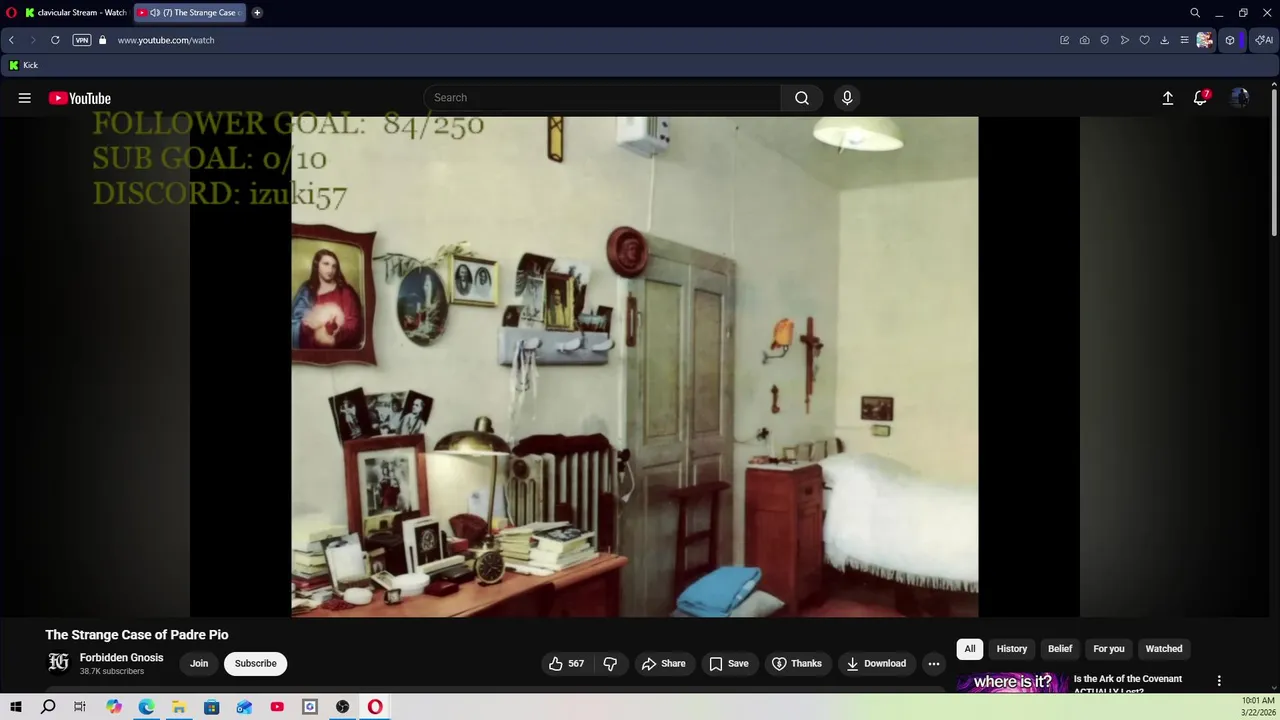Viewport: 1280px width, 720px height.
Task: Select The Strange Case browser tab
Action: point(190,12)
